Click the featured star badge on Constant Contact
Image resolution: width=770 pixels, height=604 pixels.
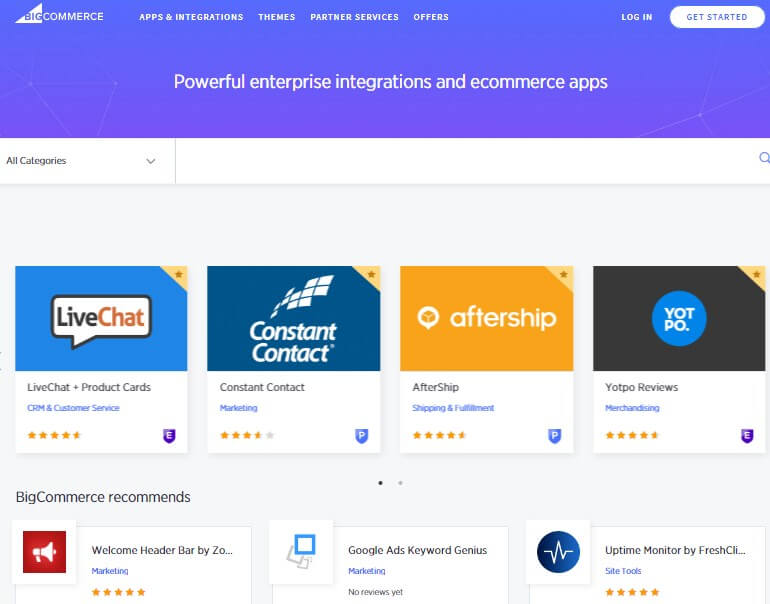pyautogui.click(x=371, y=274)
